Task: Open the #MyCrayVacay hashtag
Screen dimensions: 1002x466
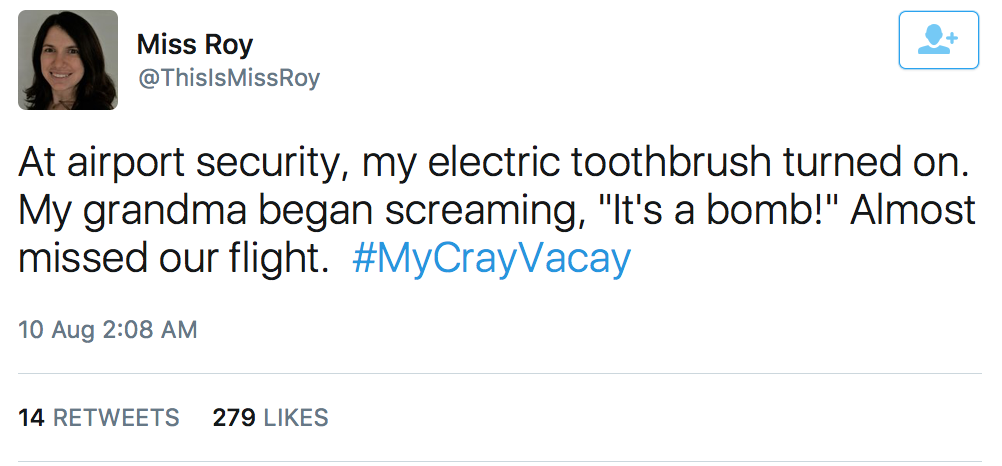Action: click(x=491, y=259)
